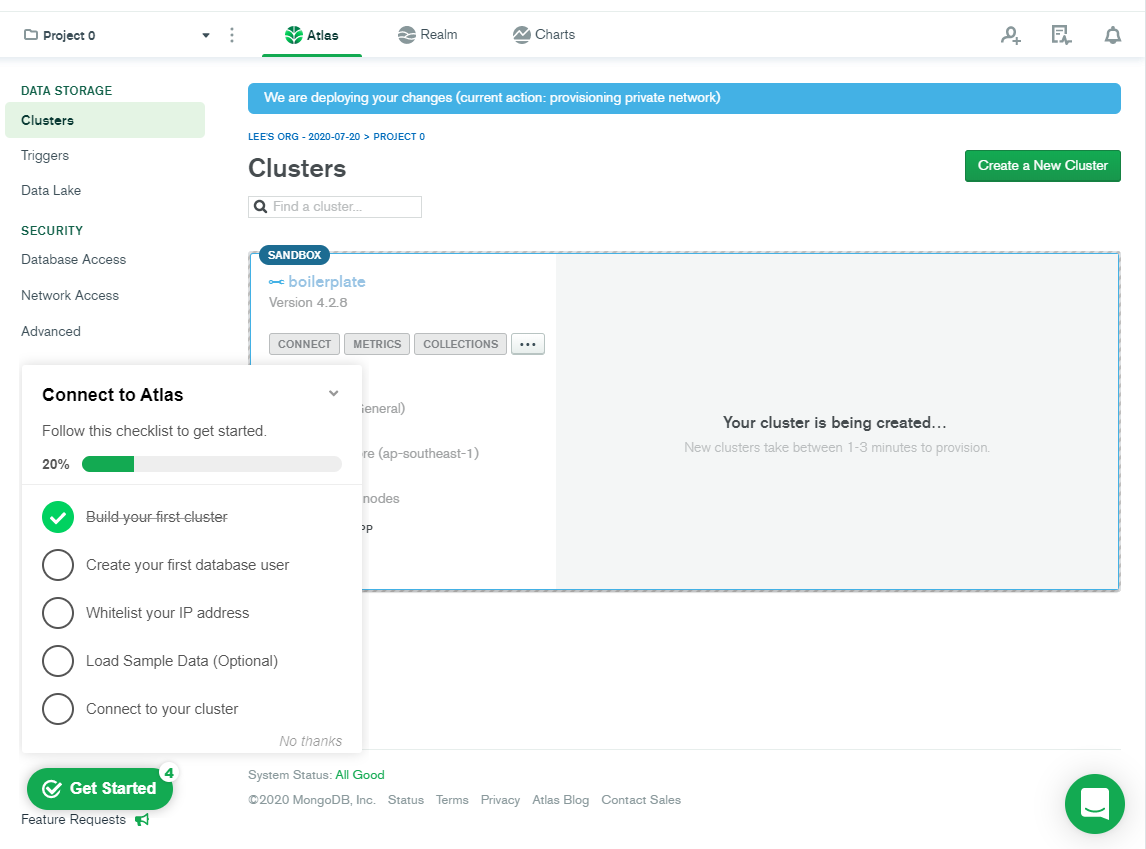Open the Status footer link
Image resolution: width=1146 pixels, height=849 pixels.
pyautogui.click(x=406, y=800)
